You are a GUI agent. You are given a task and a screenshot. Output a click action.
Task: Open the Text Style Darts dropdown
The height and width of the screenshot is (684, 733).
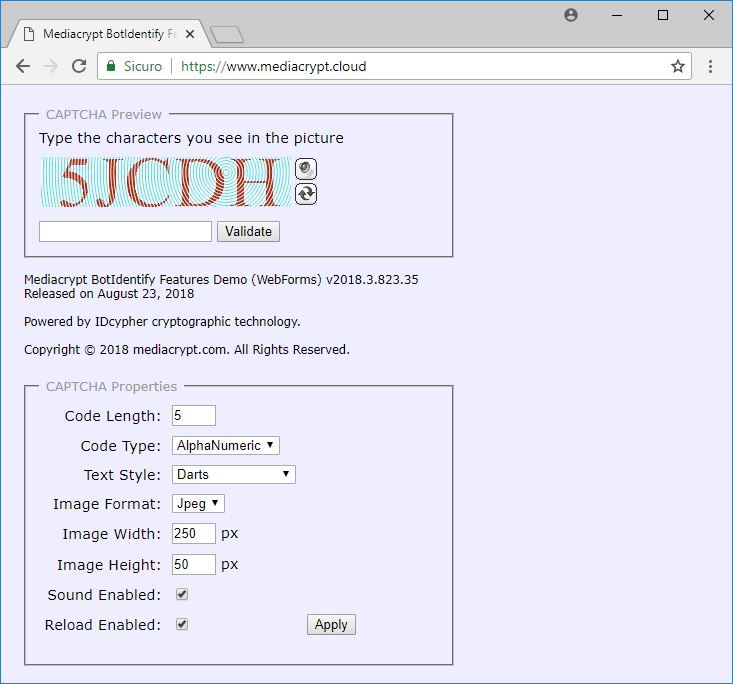(234, 475)
